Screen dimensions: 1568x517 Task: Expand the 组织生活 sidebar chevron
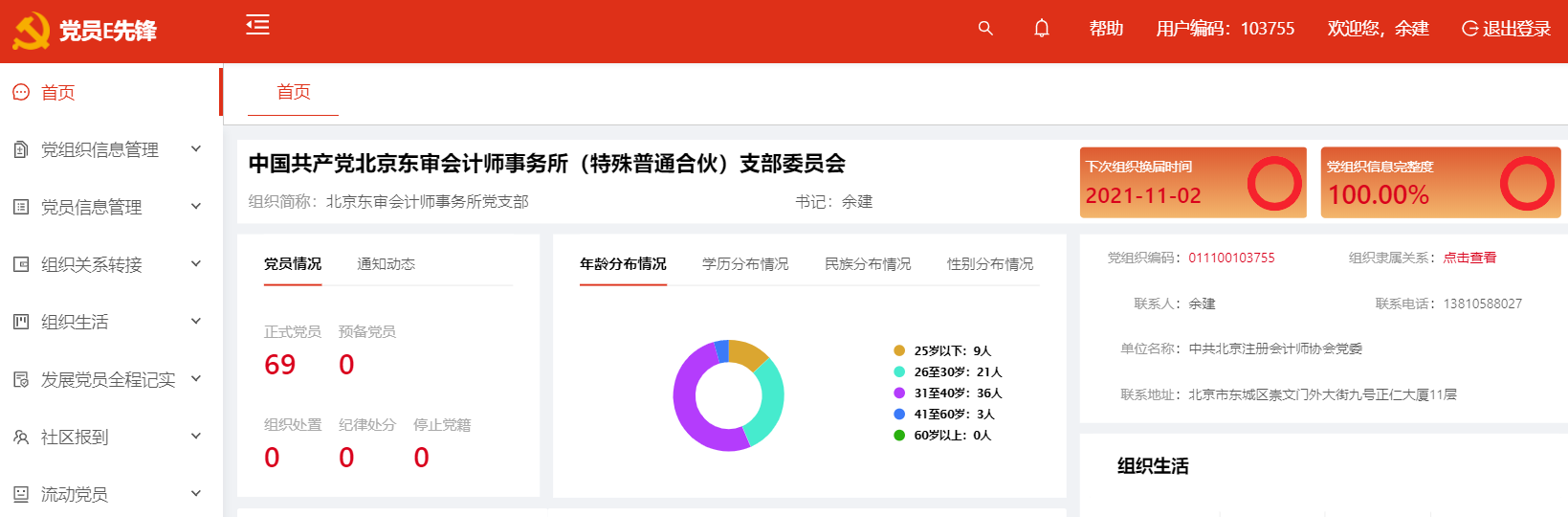click(196, 321)
